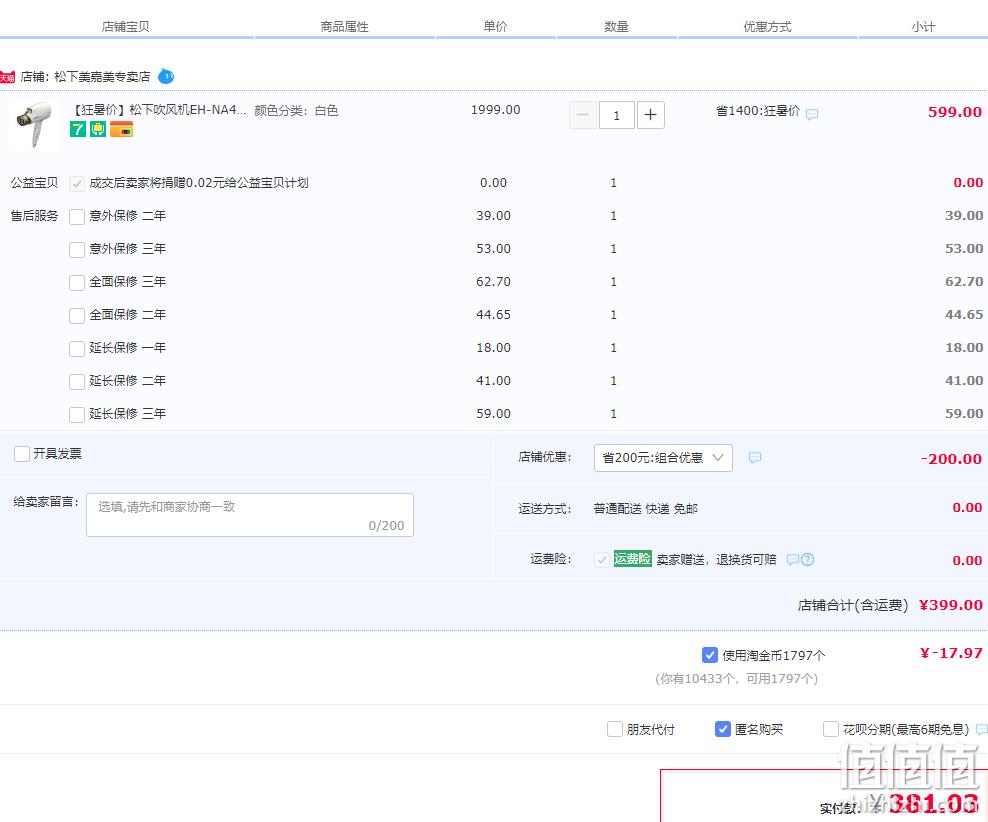Open the blue Wangwang chat icon for the store

[x=166, y=76]
